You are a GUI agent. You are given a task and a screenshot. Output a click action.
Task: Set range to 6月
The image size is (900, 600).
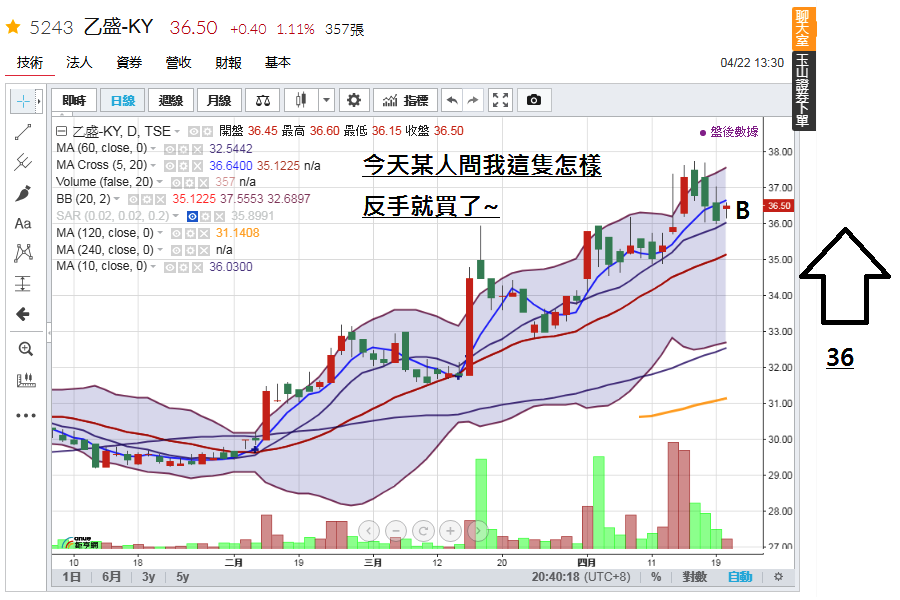click(x=111, y=576)
